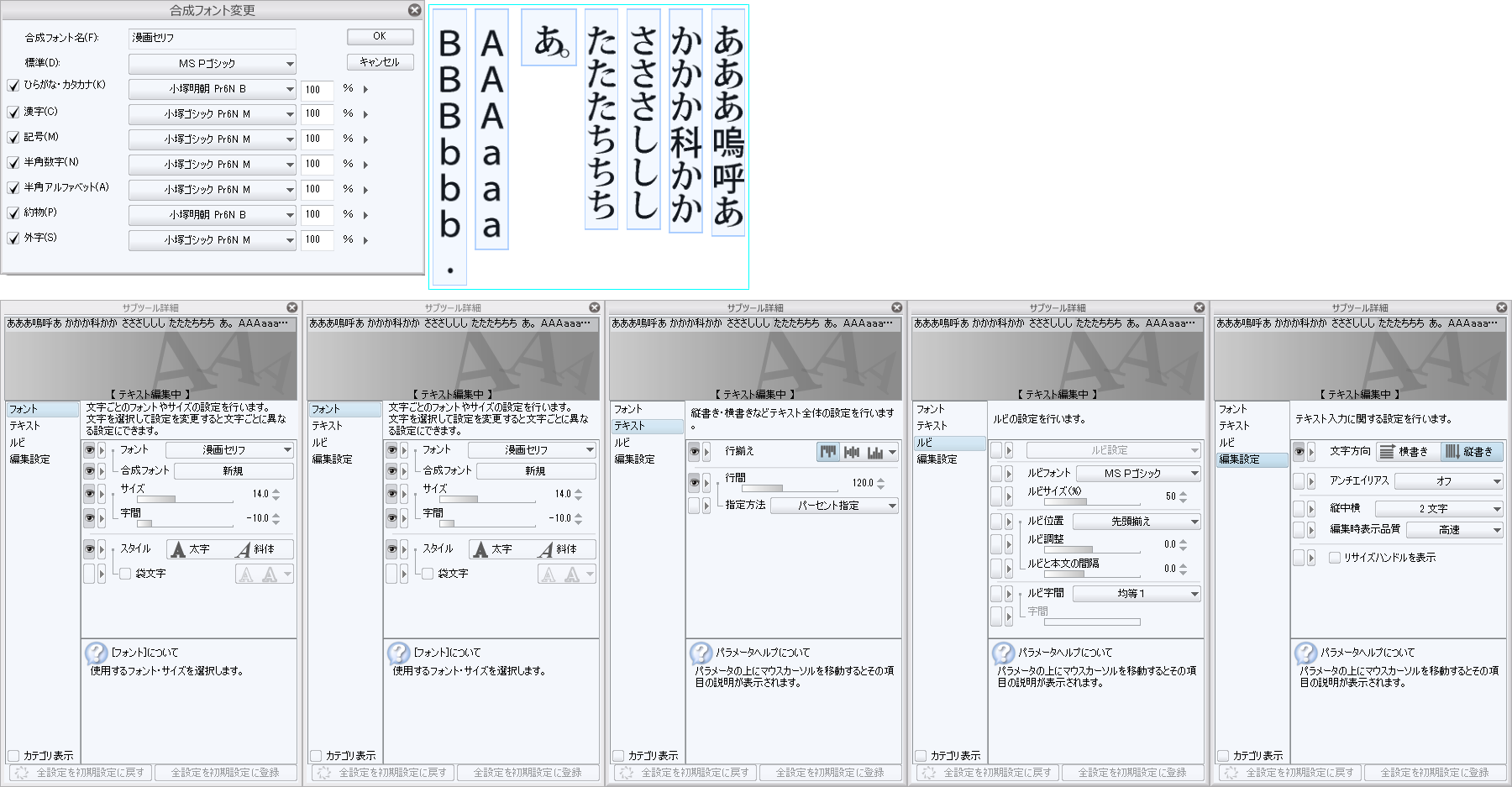Uncheck the ひらがな・カタカナ checkbox
Screen dimensions: 1512x787
(x=13, y=86)
